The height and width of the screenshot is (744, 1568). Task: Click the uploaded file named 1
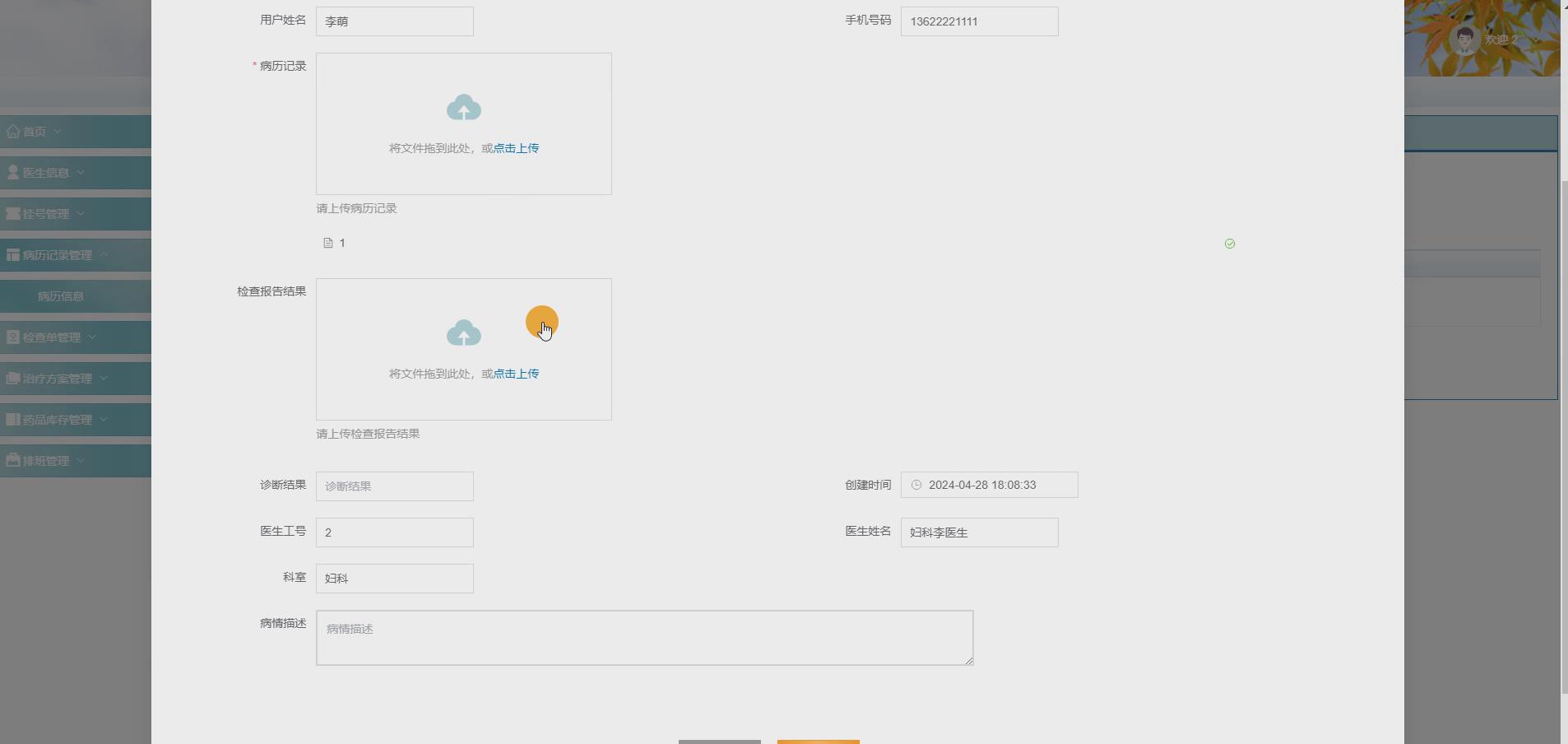[x=342, y=243]
